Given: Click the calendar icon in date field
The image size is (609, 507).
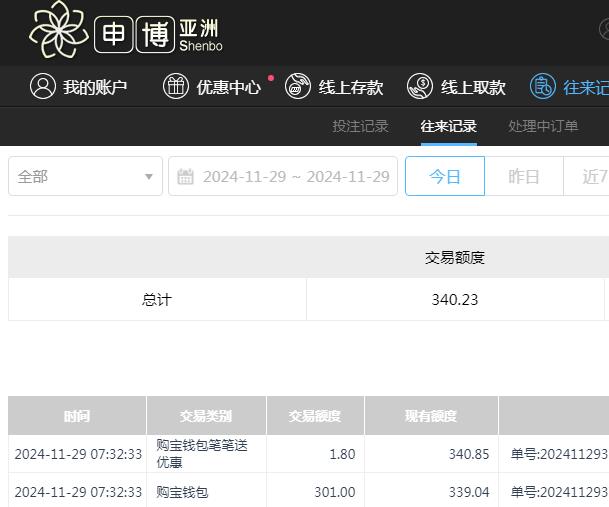Looking at the screenshot, I should tap(185, 176).
